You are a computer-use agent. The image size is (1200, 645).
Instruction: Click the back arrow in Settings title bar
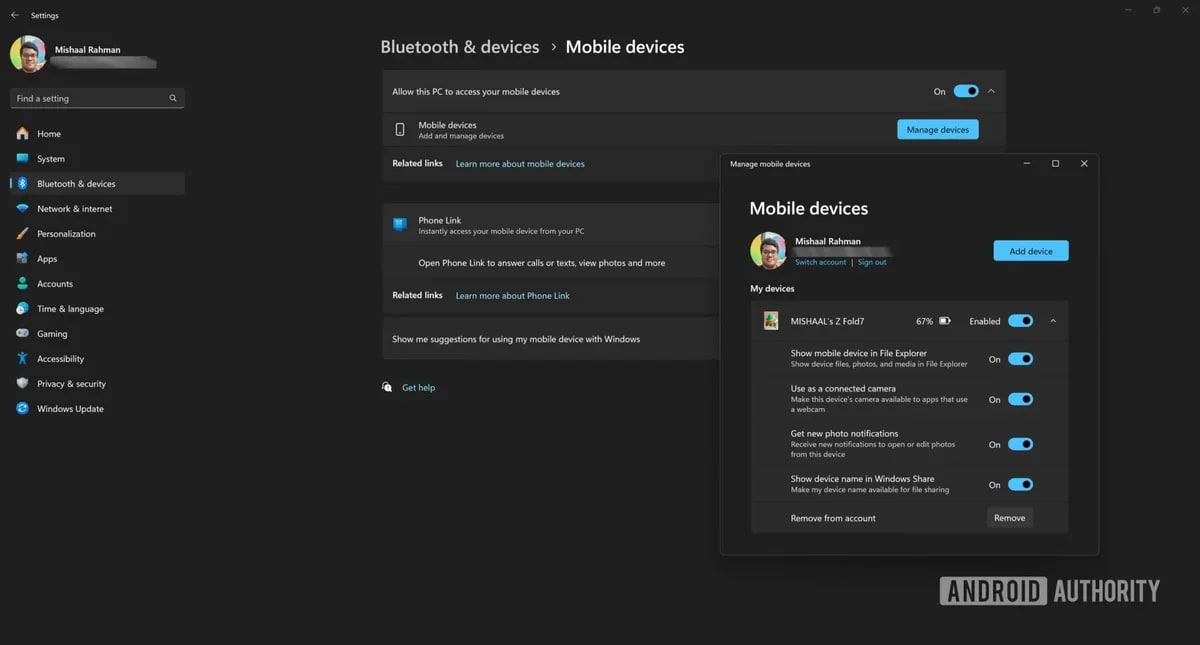(x=15, y=16)
